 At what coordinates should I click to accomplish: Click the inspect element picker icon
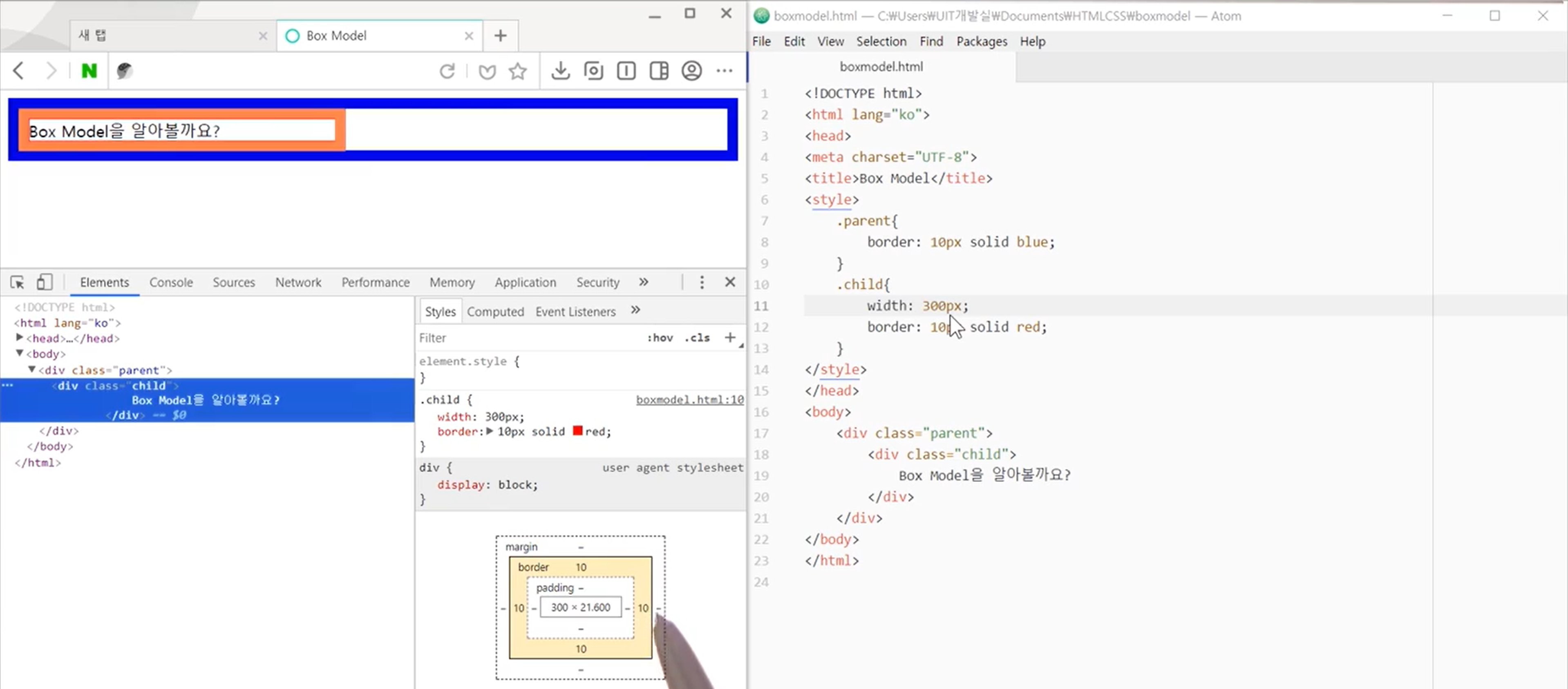(x=17, y=282)
